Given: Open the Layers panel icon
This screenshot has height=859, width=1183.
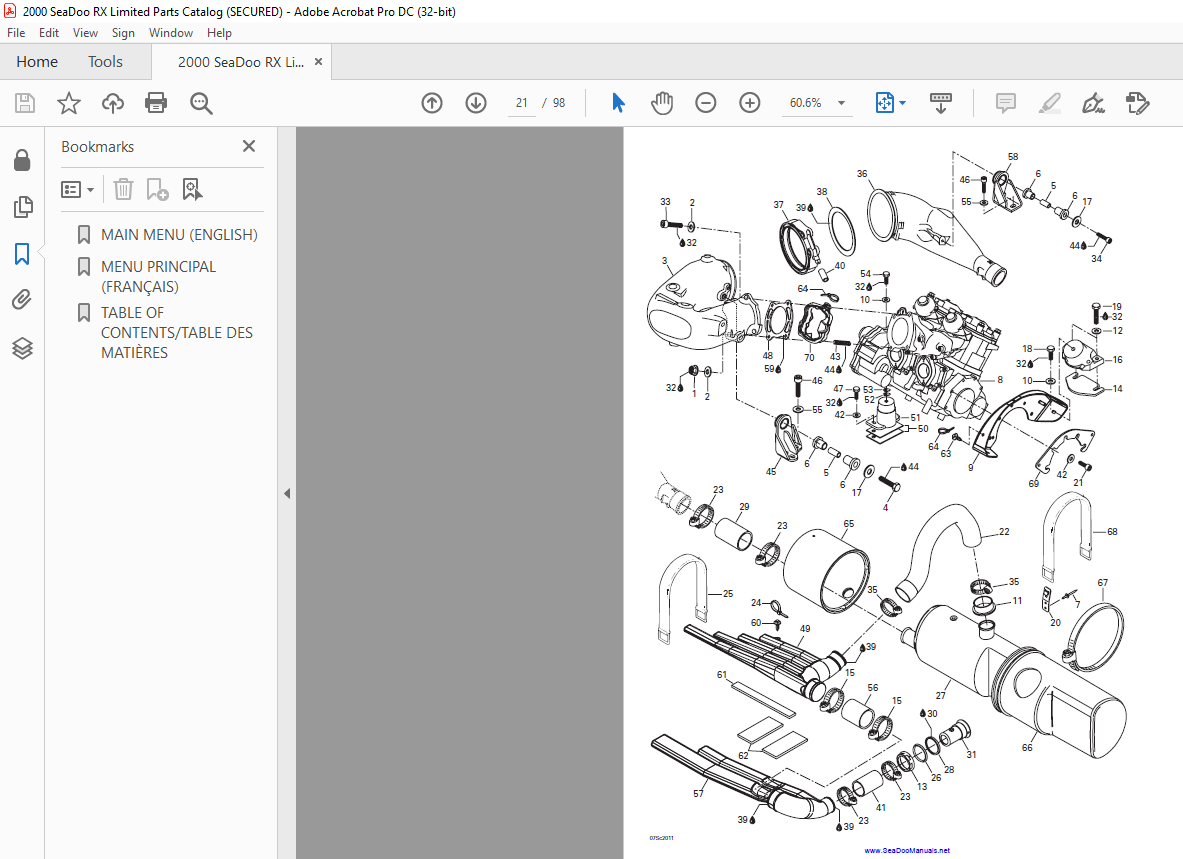Looking at the screenshot, I should (22, 348).
